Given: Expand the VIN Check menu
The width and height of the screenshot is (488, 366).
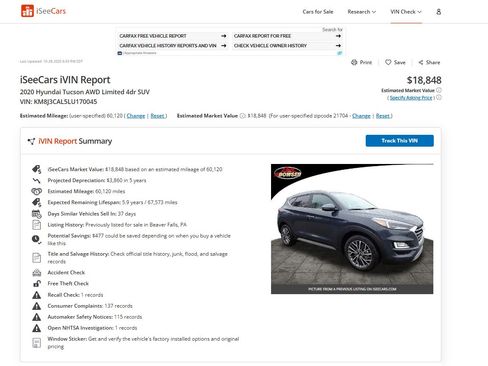Looking at the screenshot, I should pos(406,12).
